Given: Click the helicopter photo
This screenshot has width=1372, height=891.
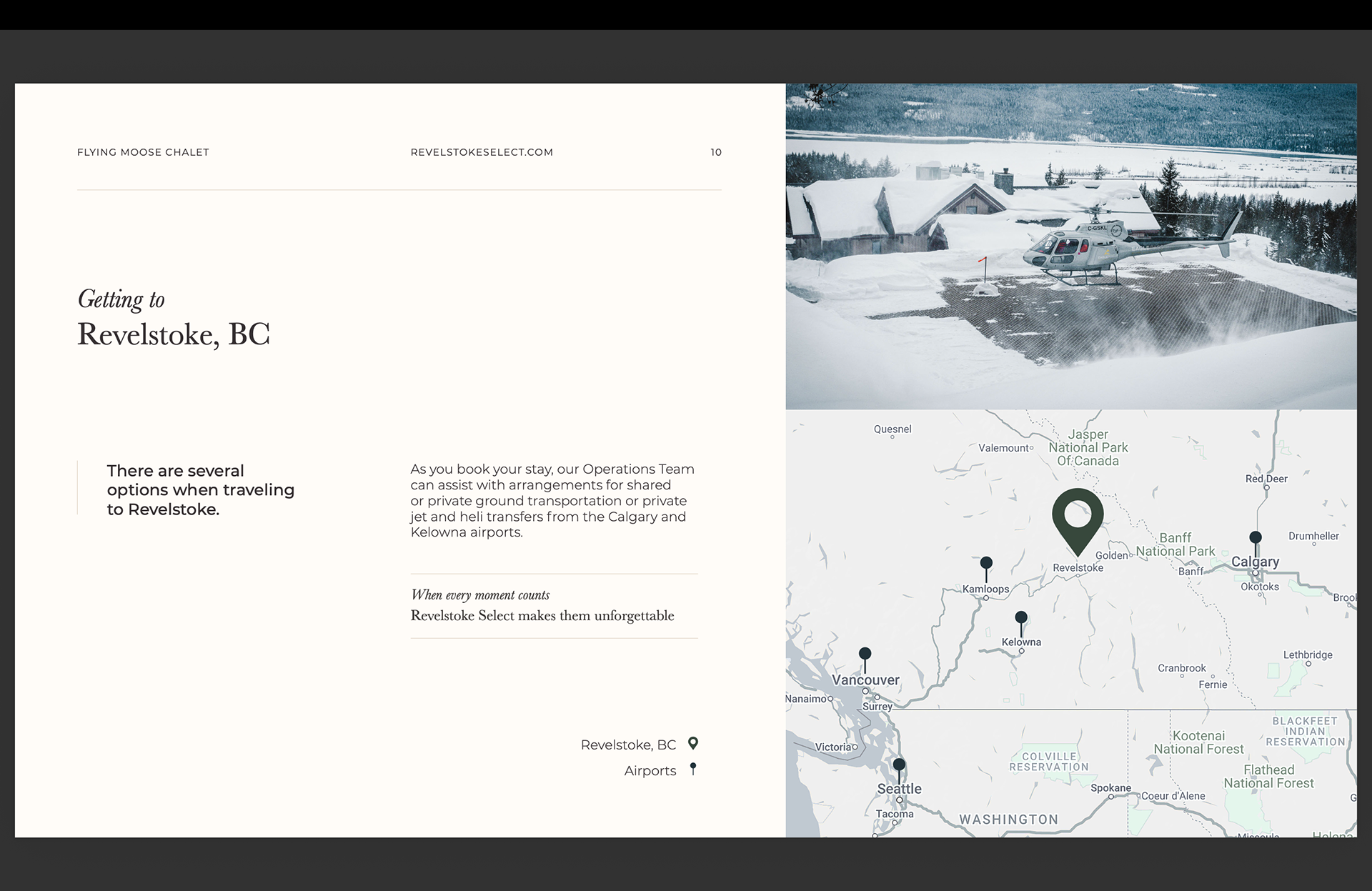Looking at the screenshot, I should click(x=1070, y=246).
